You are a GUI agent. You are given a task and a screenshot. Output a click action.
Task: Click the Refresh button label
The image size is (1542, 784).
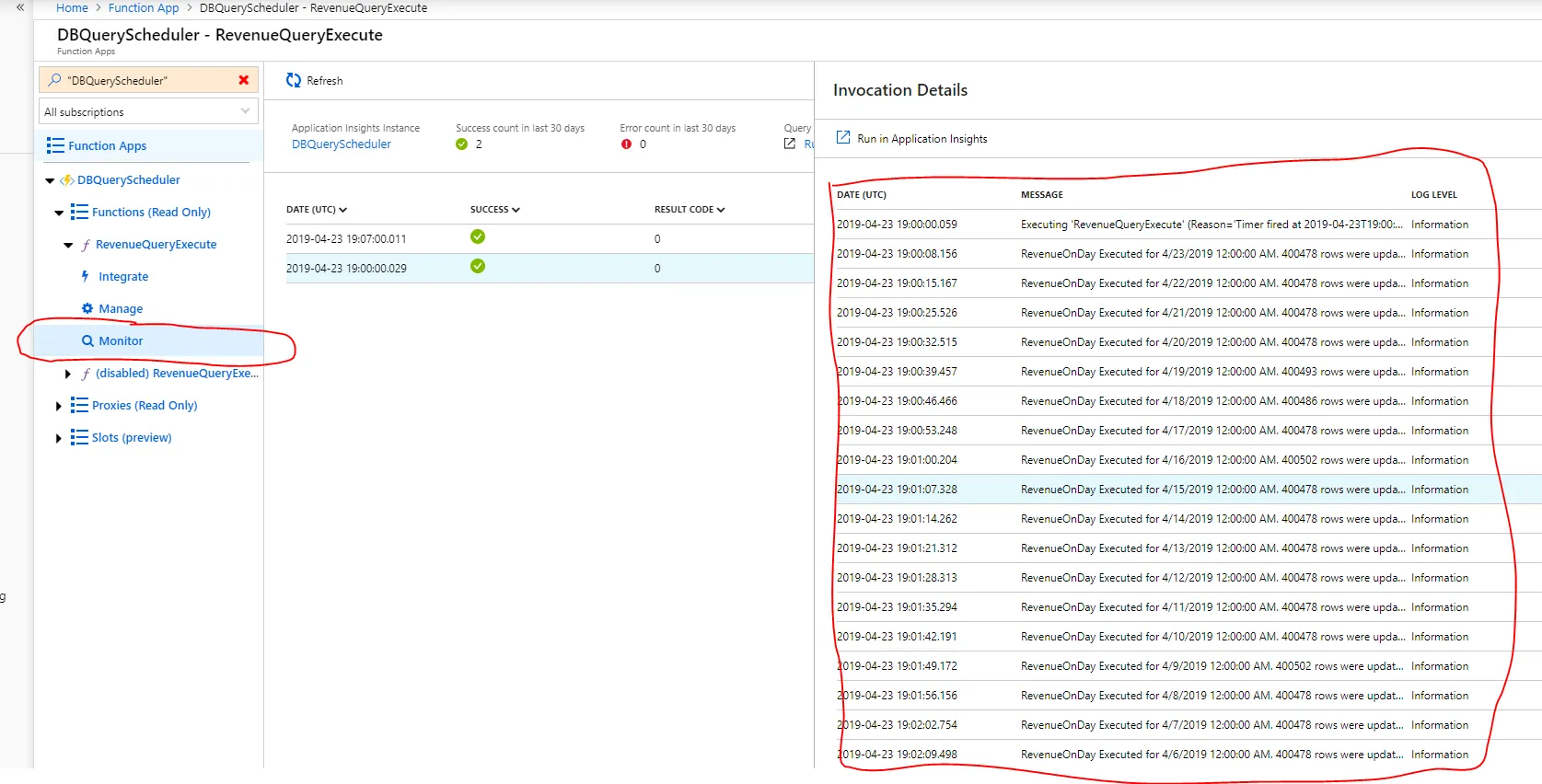point(325,81)
